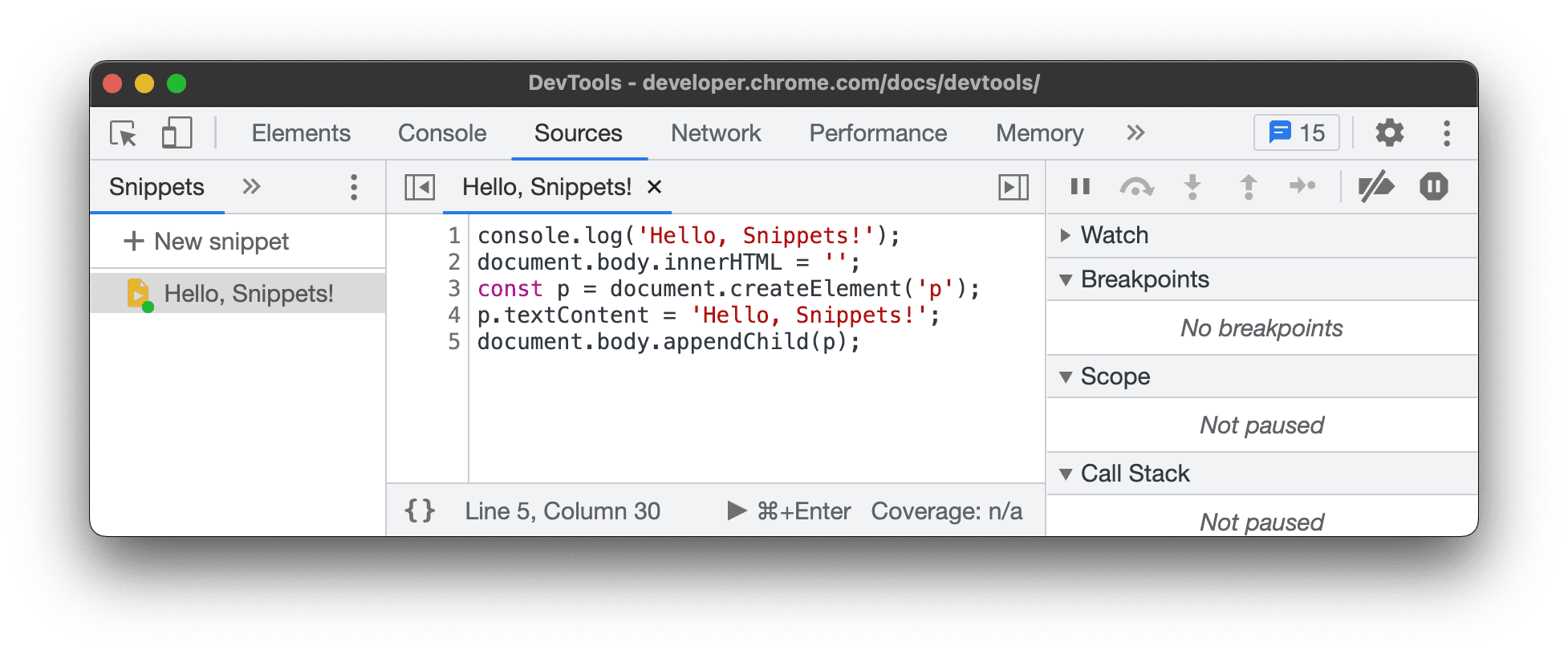Show more DevTools panels chevron
Viewport: 1568px width, 655px height.
[1135, 133]
